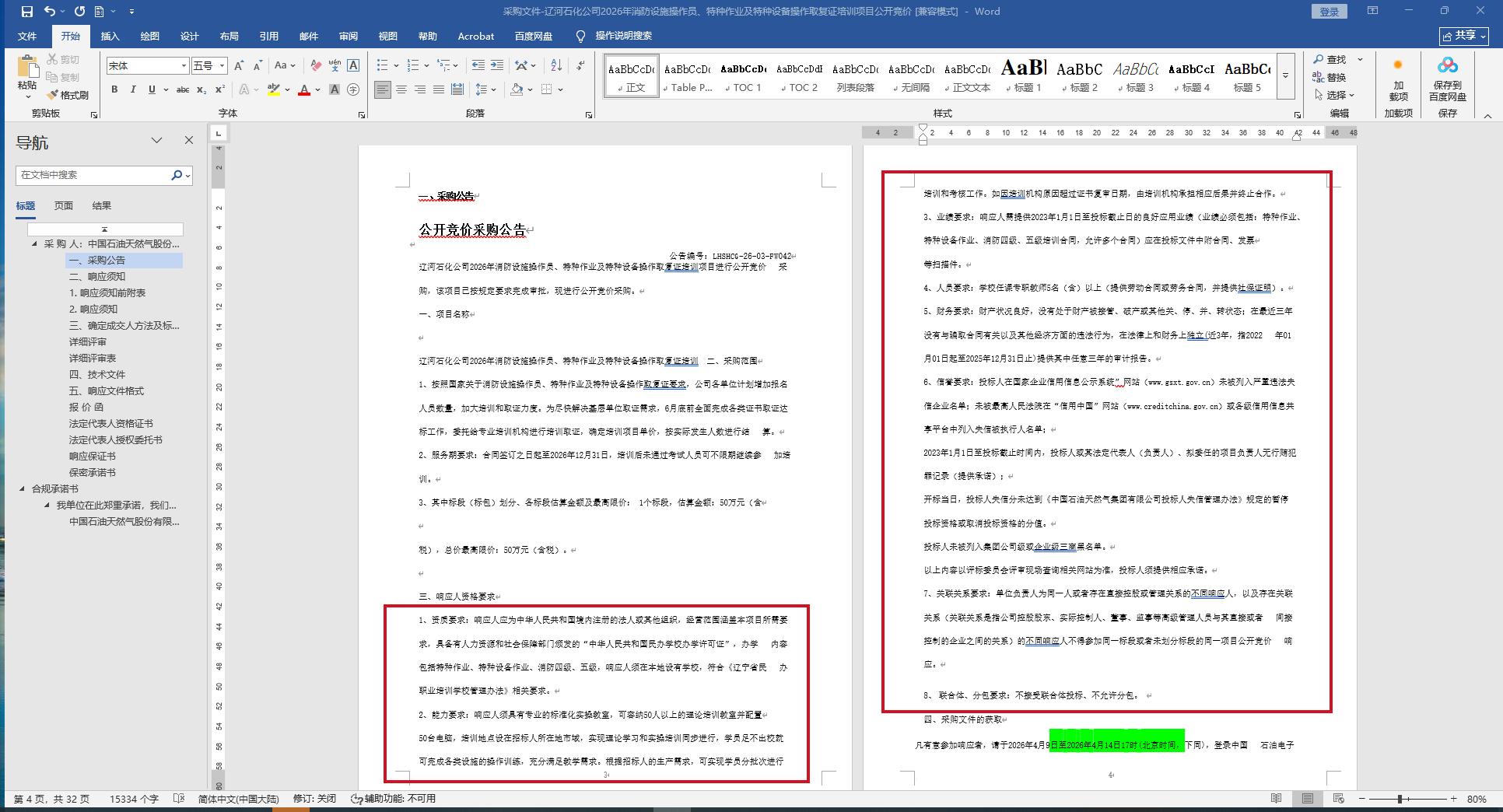
Task: Open the text effects (outlined A) tool
Action: point(244,89)
